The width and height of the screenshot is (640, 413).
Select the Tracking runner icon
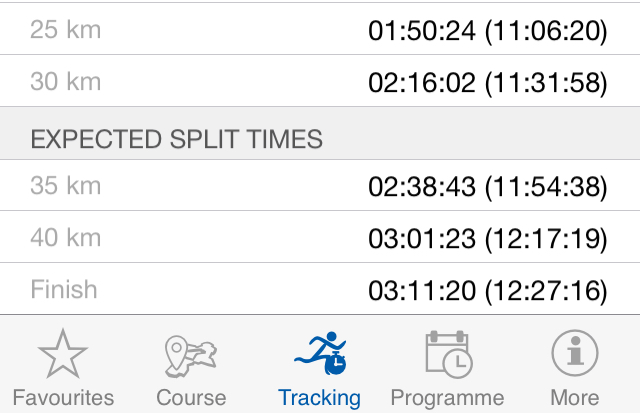(319, 354)
